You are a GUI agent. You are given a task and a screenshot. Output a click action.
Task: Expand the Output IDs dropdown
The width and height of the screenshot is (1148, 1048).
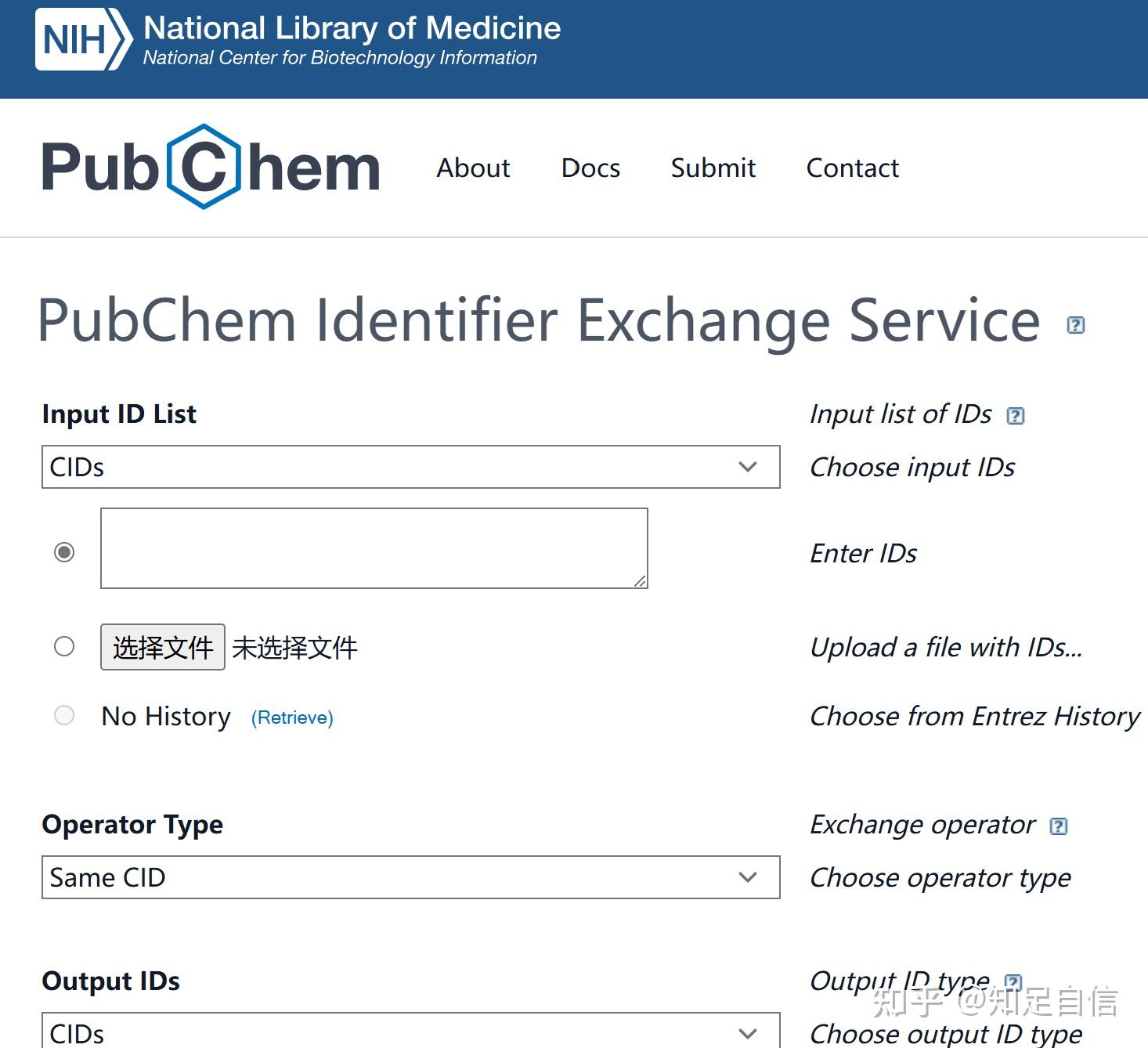410,1032
